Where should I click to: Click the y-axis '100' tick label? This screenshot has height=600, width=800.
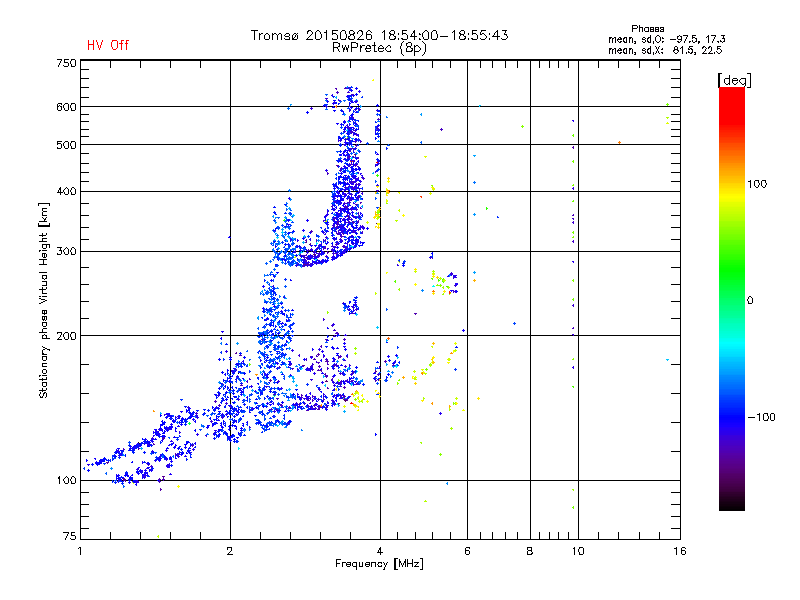tap(66, 481)
